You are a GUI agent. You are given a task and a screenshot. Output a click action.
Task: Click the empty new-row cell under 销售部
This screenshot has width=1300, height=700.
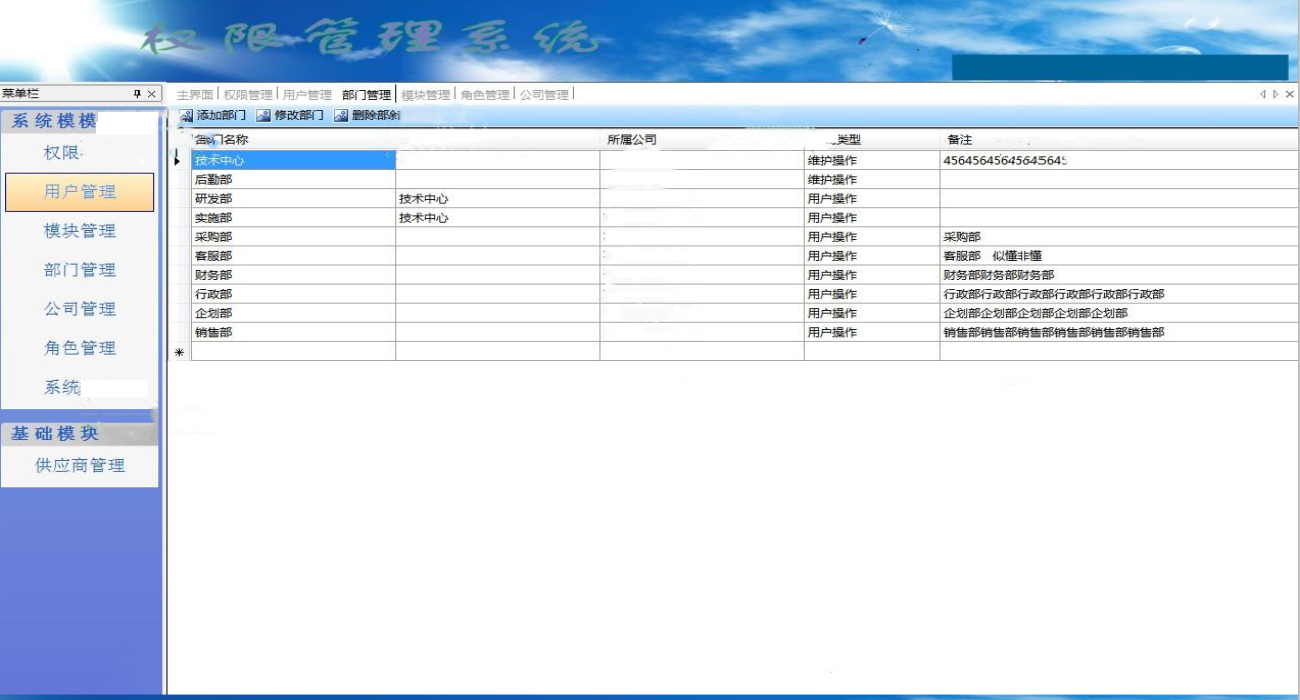293,352
